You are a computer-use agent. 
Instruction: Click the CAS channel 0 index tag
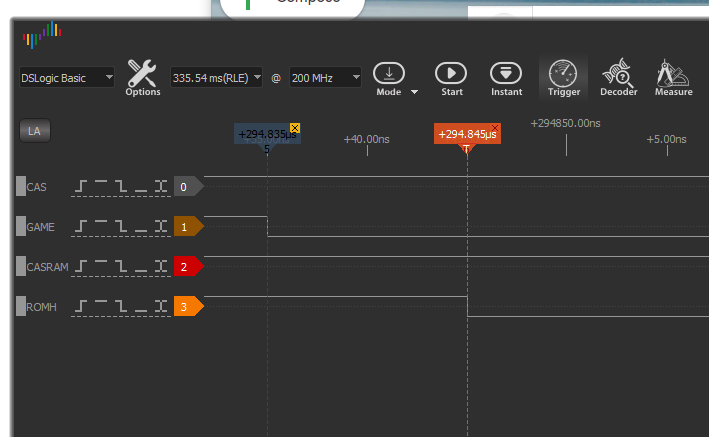click(x=189, y=186)
